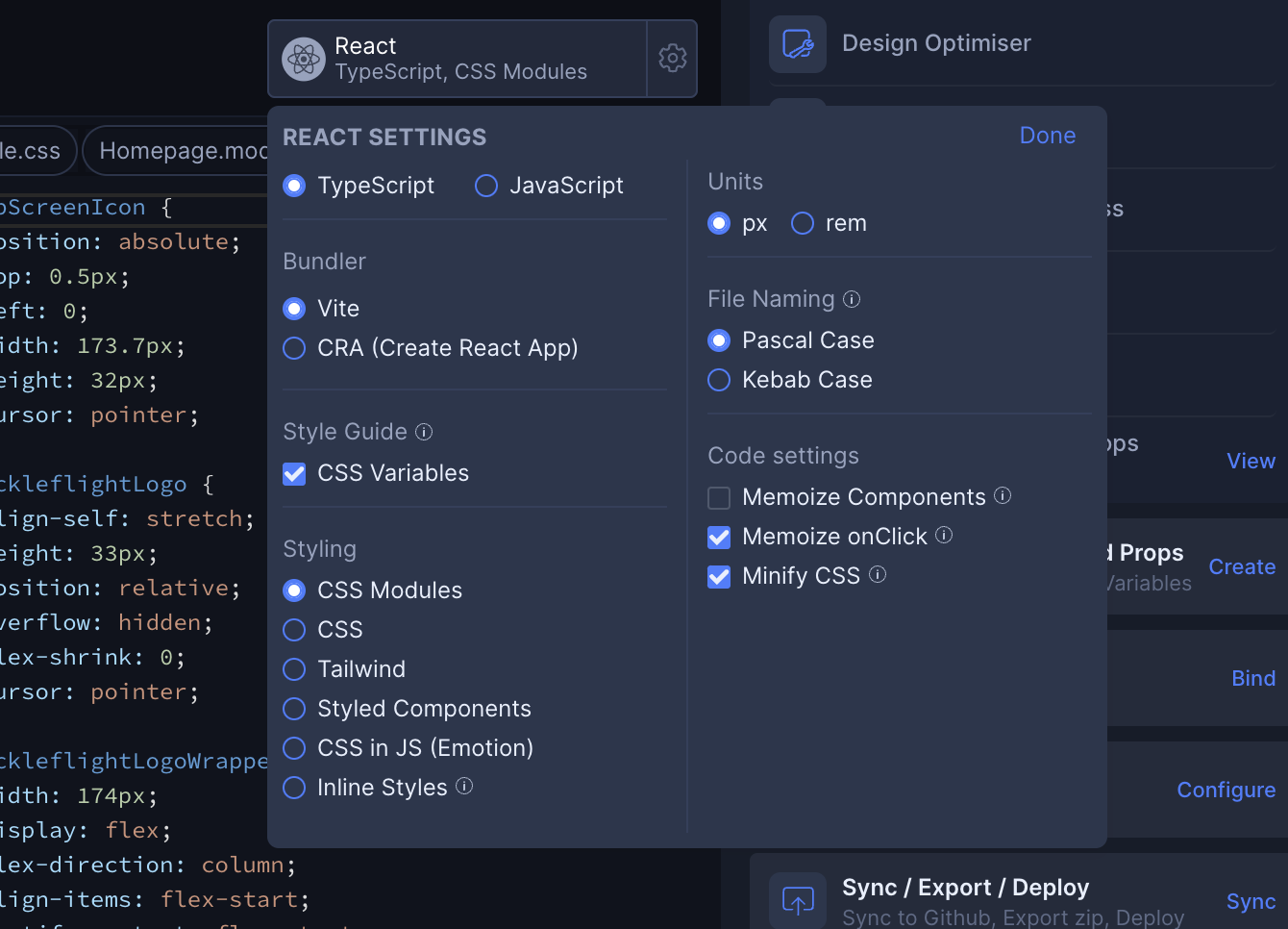
Task: Click the Create link beside Props
Action: [x=1242, y=566]
